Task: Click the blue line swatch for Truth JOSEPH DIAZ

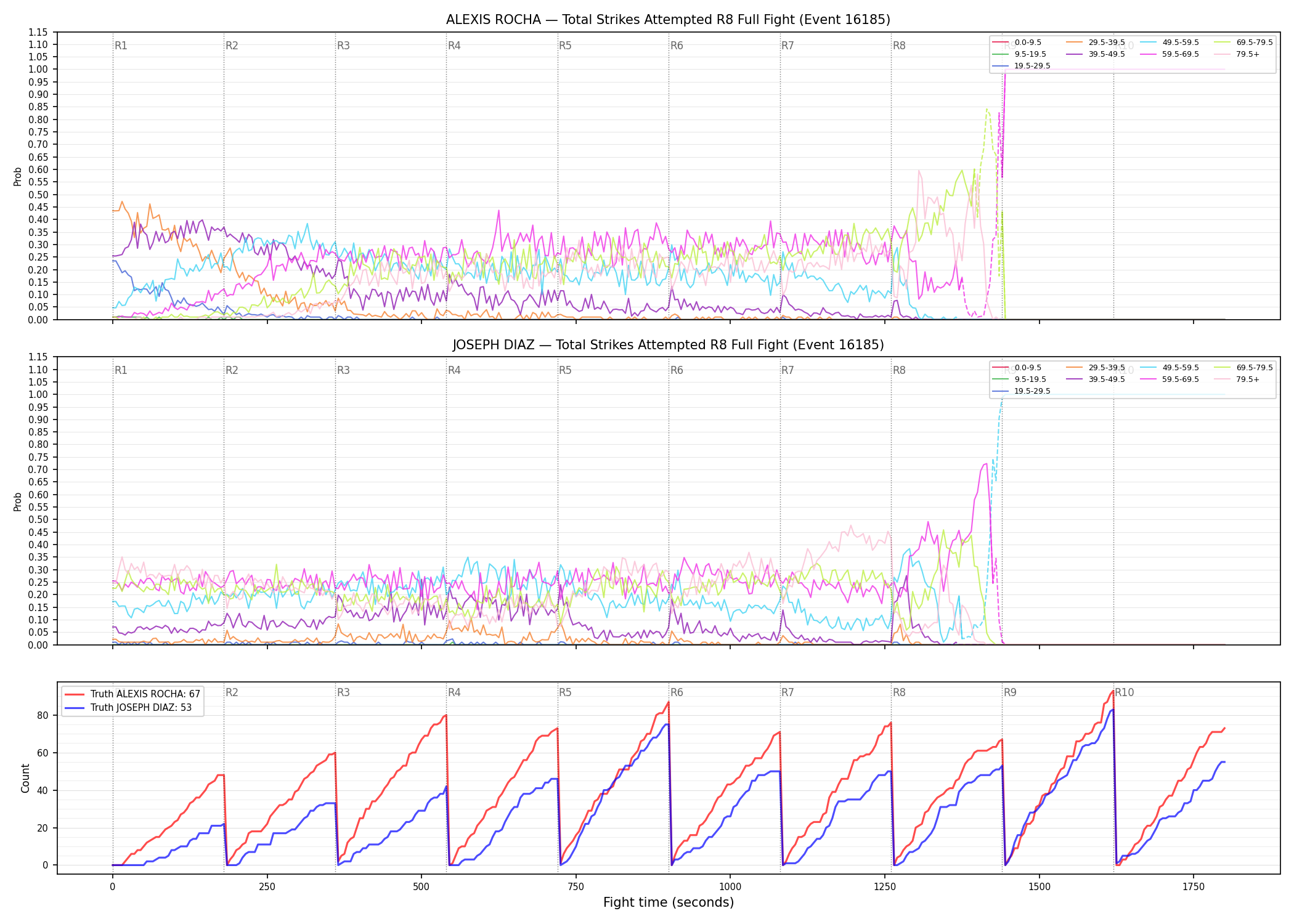Action: [x=75, y=708]
